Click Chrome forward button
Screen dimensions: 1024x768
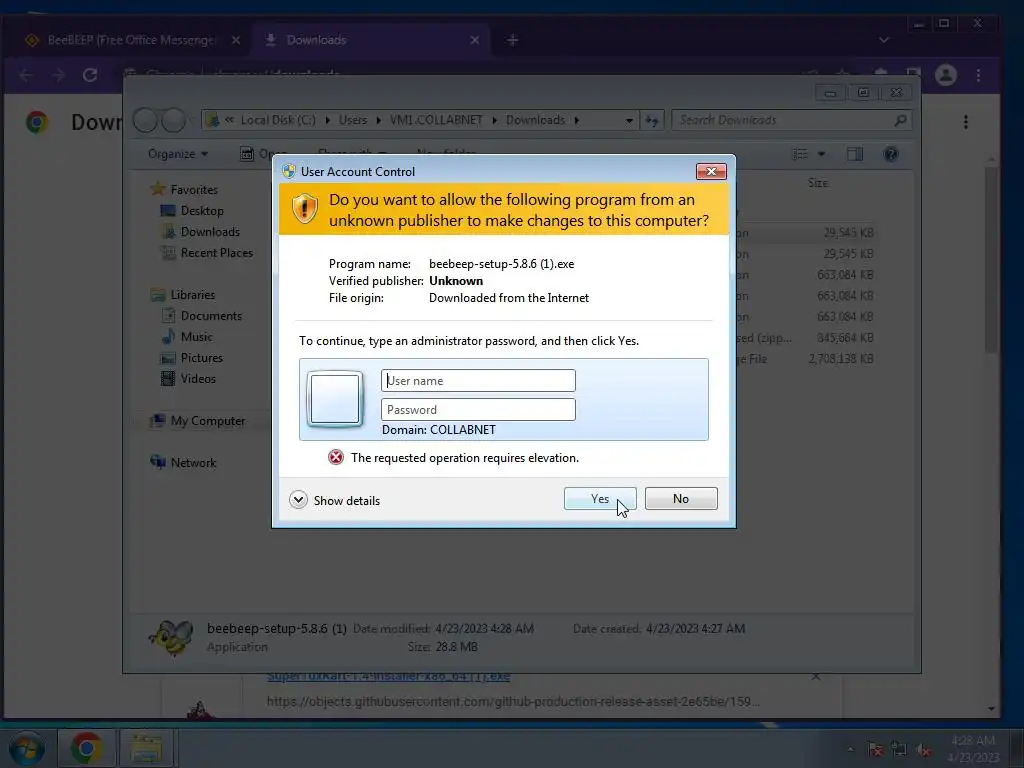point(58,75)
